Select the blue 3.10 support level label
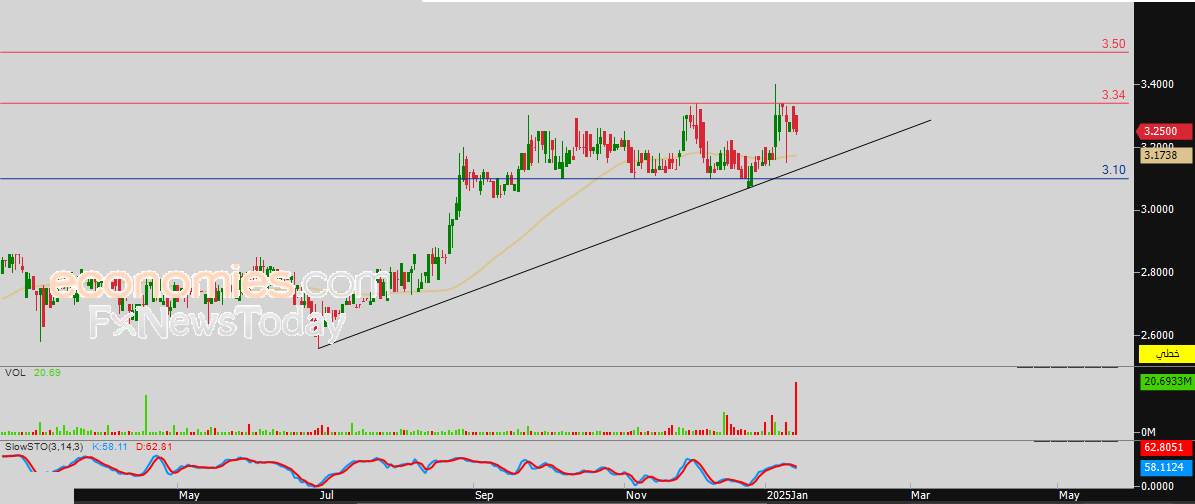This screenshot has height=504, width=1195. click(x=1113, y=170)
